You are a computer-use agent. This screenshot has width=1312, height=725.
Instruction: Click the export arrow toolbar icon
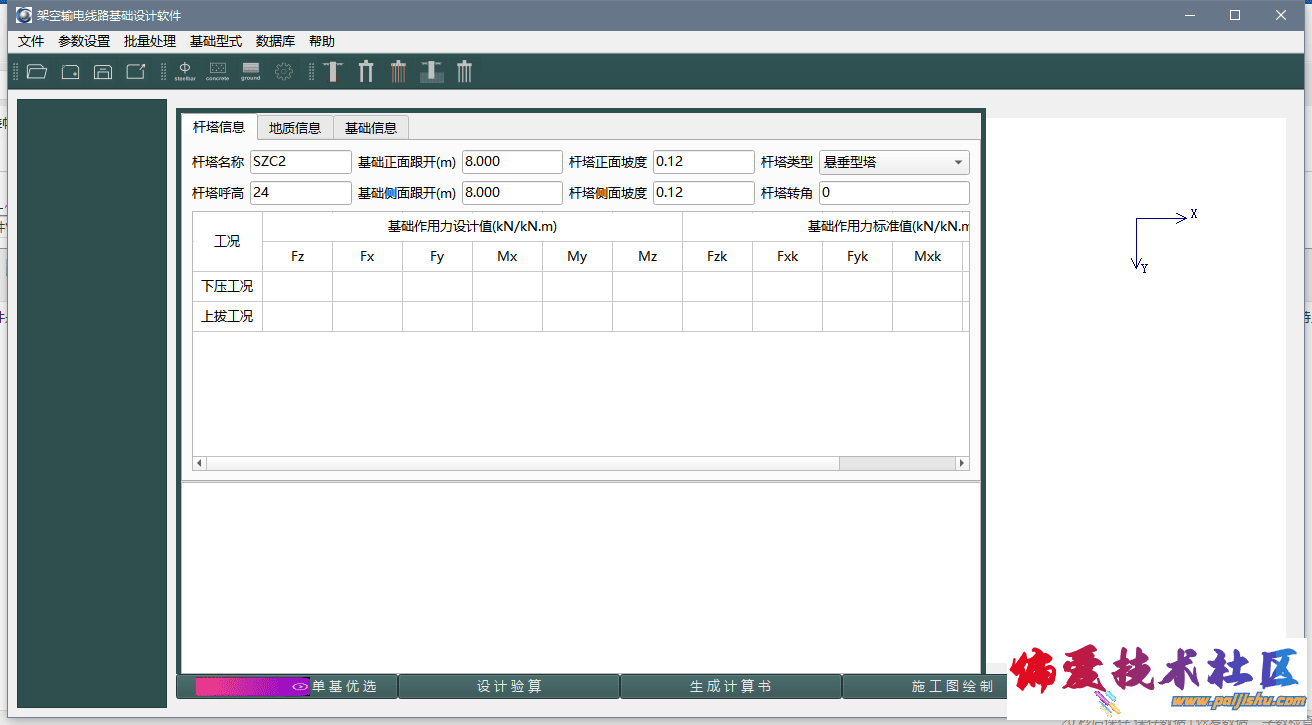[136, 72]
